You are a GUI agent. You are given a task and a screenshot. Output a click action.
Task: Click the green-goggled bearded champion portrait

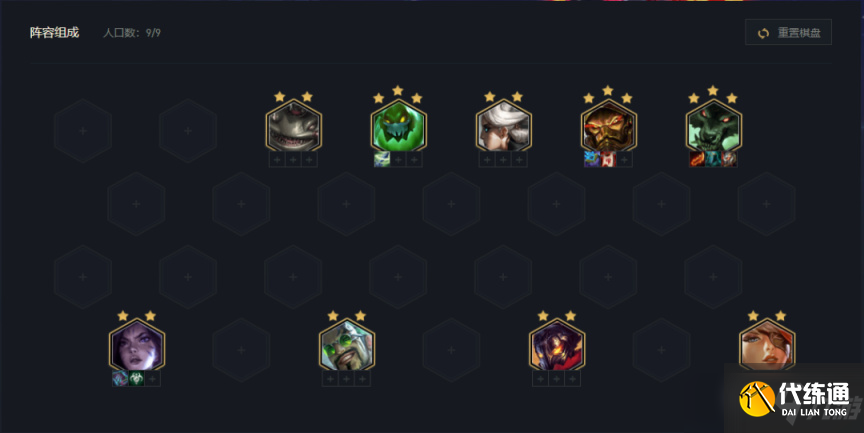347,345
